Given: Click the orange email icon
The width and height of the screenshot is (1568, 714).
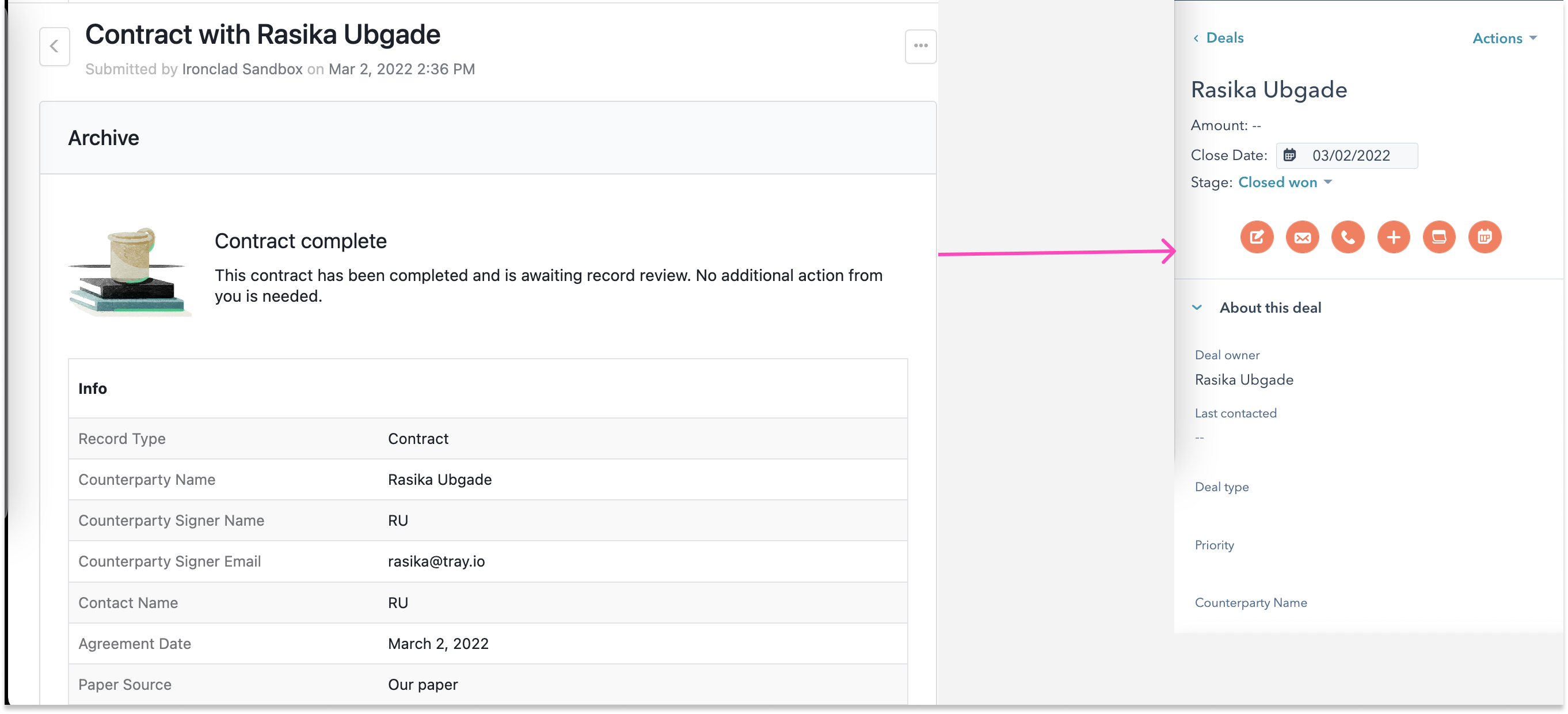Looking at the screenshot, I should pyautogui.click(x=1303, y=237).
